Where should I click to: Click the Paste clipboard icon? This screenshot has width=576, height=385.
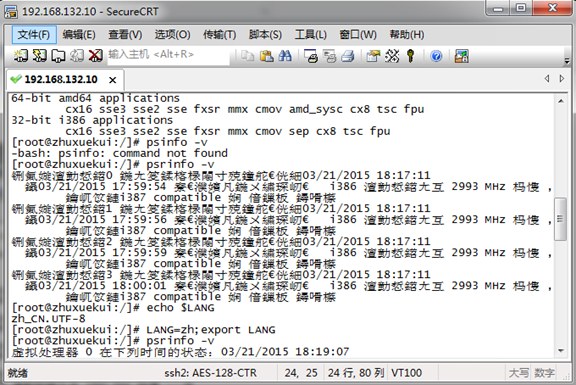[266, 56]
